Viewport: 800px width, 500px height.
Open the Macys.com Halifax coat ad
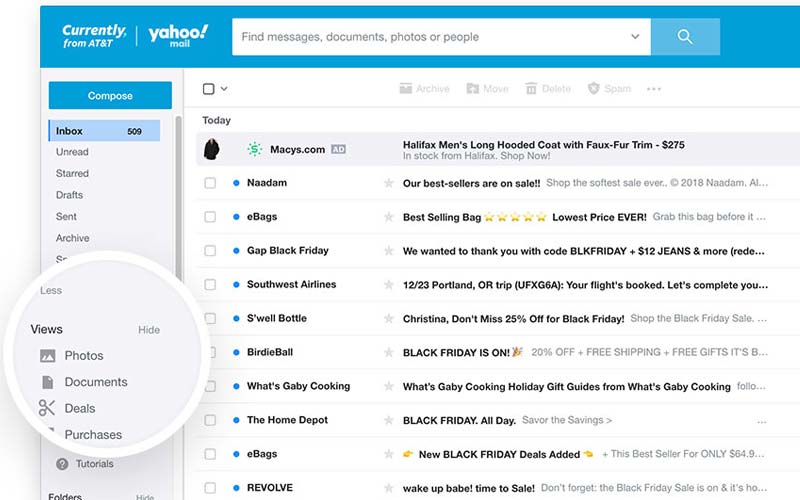pyautogui.click(x=497, y=149)
